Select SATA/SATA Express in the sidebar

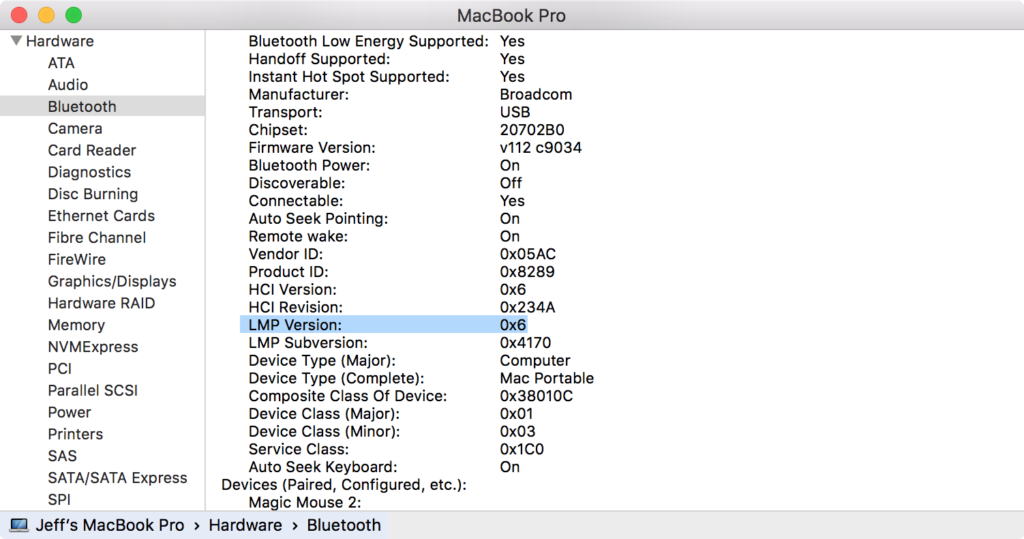click(x=117, y=478)
